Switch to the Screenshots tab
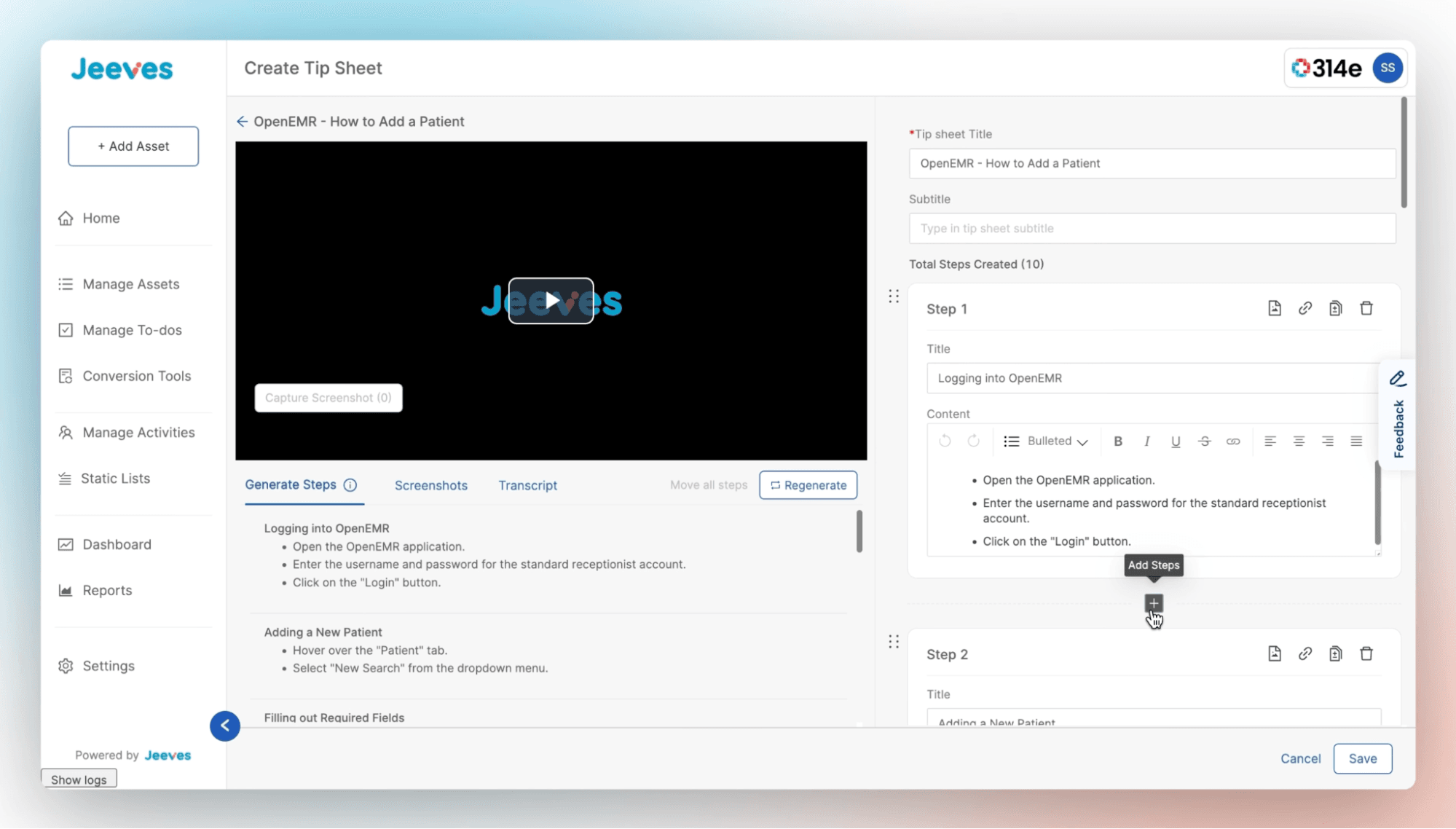Viewport: 1456px width, 829px height. 431,485
